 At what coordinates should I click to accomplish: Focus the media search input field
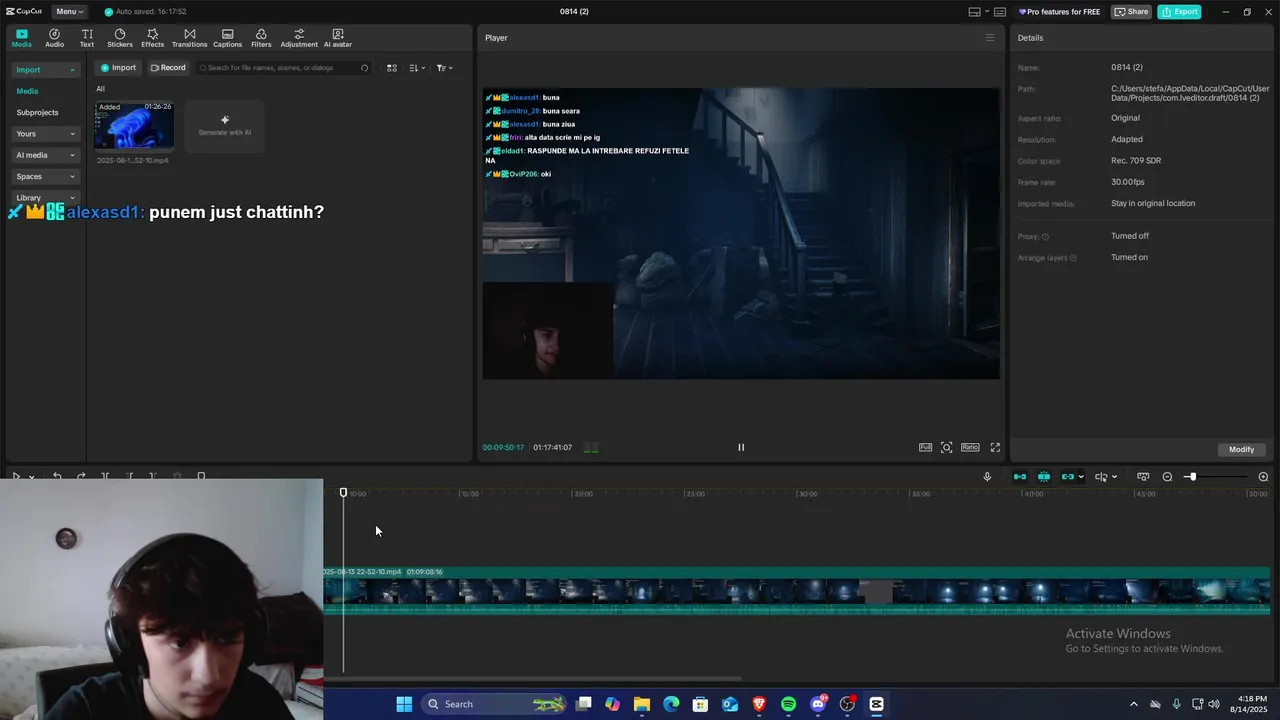[281, 68]
